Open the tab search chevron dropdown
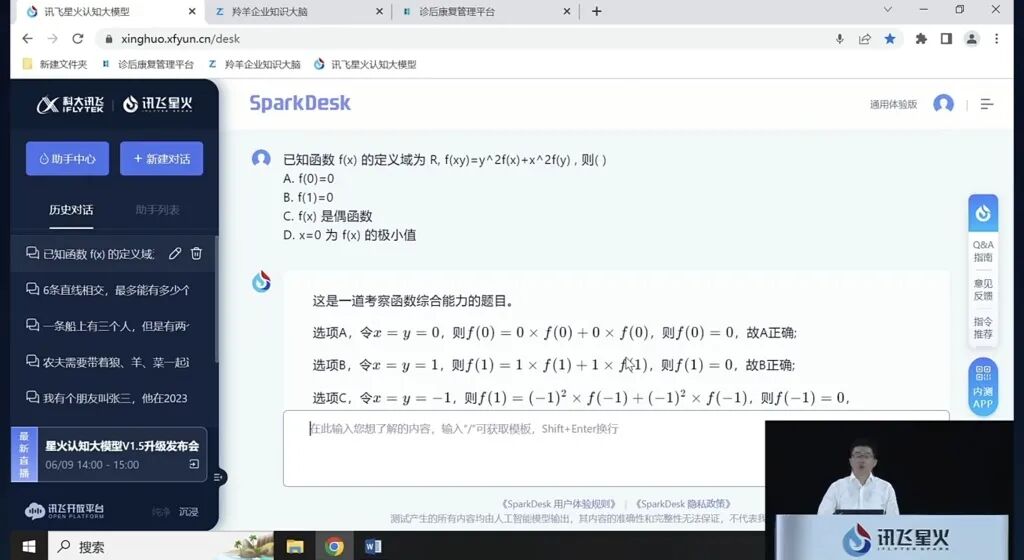Viewport: 1024px width, 560px height. pos(888,9)
